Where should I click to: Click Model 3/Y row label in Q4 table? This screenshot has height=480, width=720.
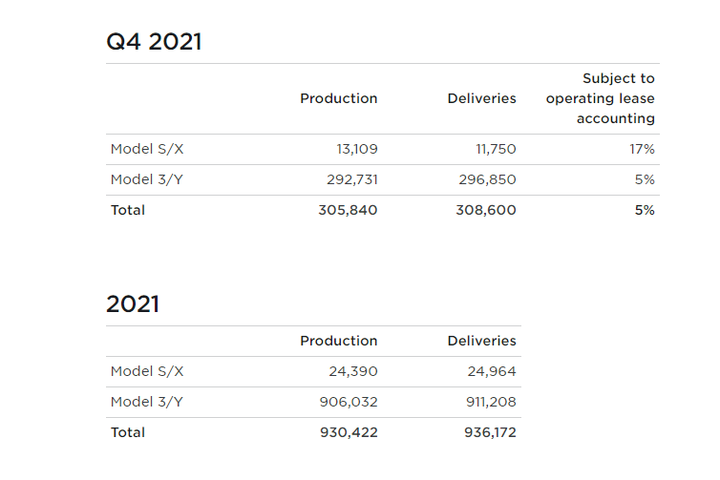click(147, 179)
